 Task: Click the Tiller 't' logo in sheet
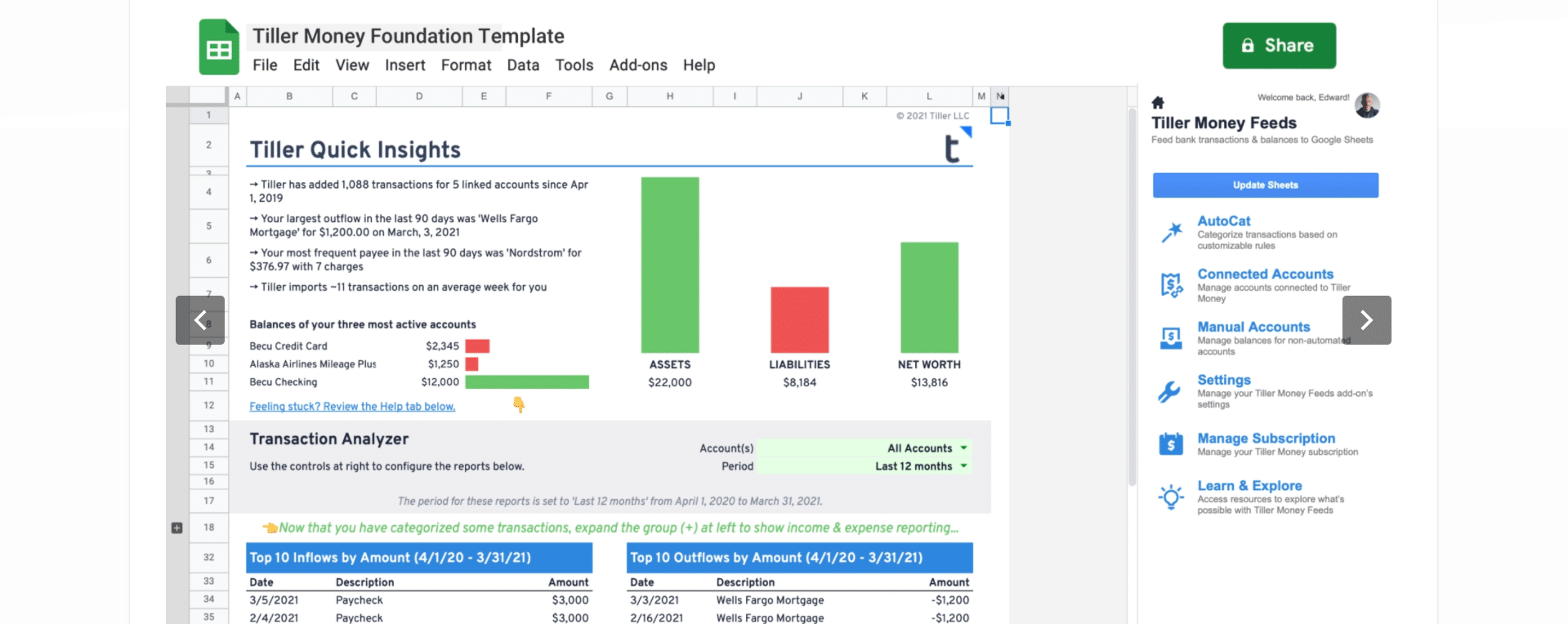953,149
